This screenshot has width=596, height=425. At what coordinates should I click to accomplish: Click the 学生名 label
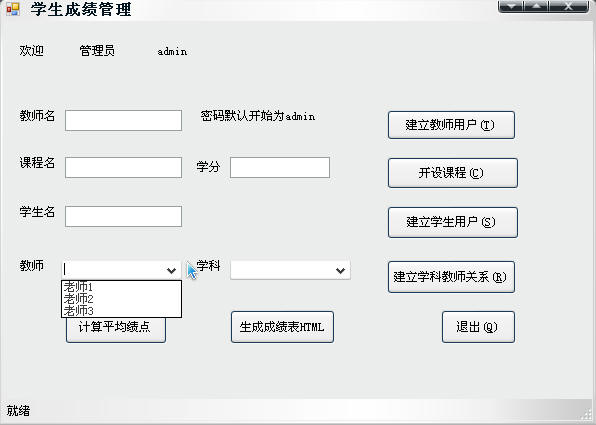click(37, 212)
